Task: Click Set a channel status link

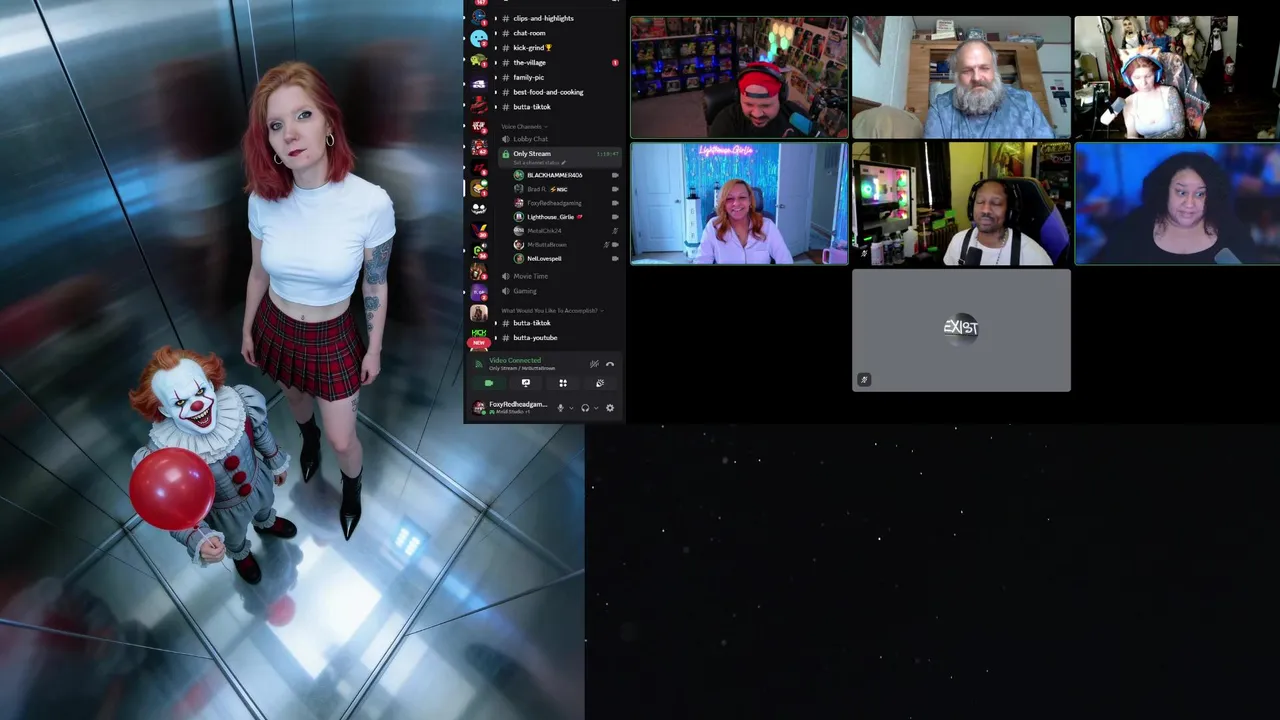Action: click(539, 162)
